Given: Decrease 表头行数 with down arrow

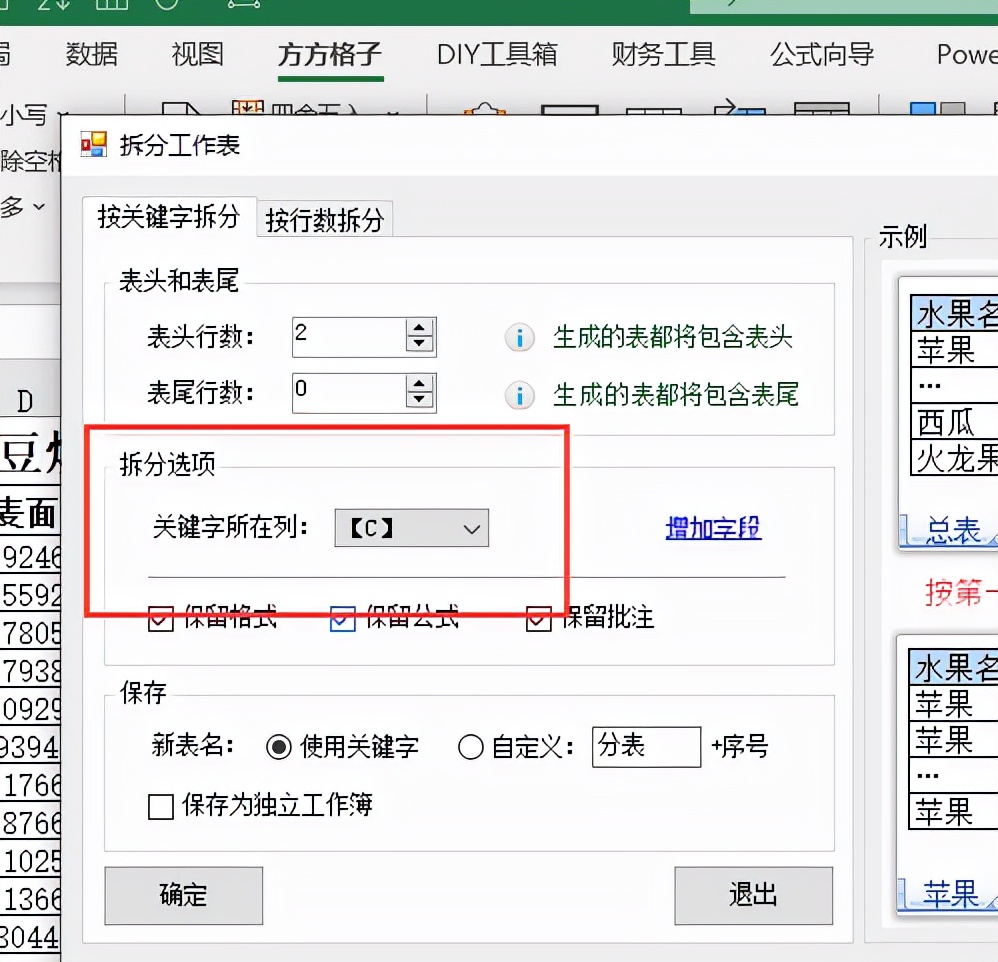Looking at the screenshot, I should click(x=419, y=344).
